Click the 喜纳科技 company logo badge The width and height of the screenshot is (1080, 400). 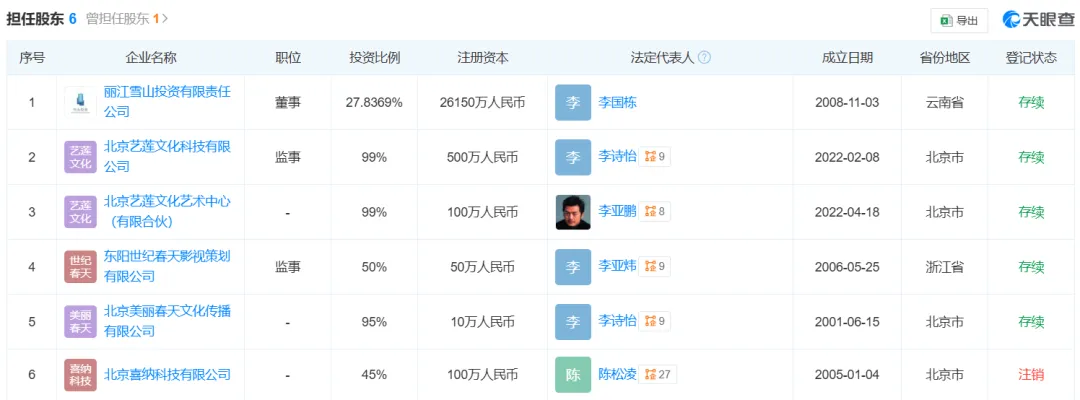tap(81, 375)
